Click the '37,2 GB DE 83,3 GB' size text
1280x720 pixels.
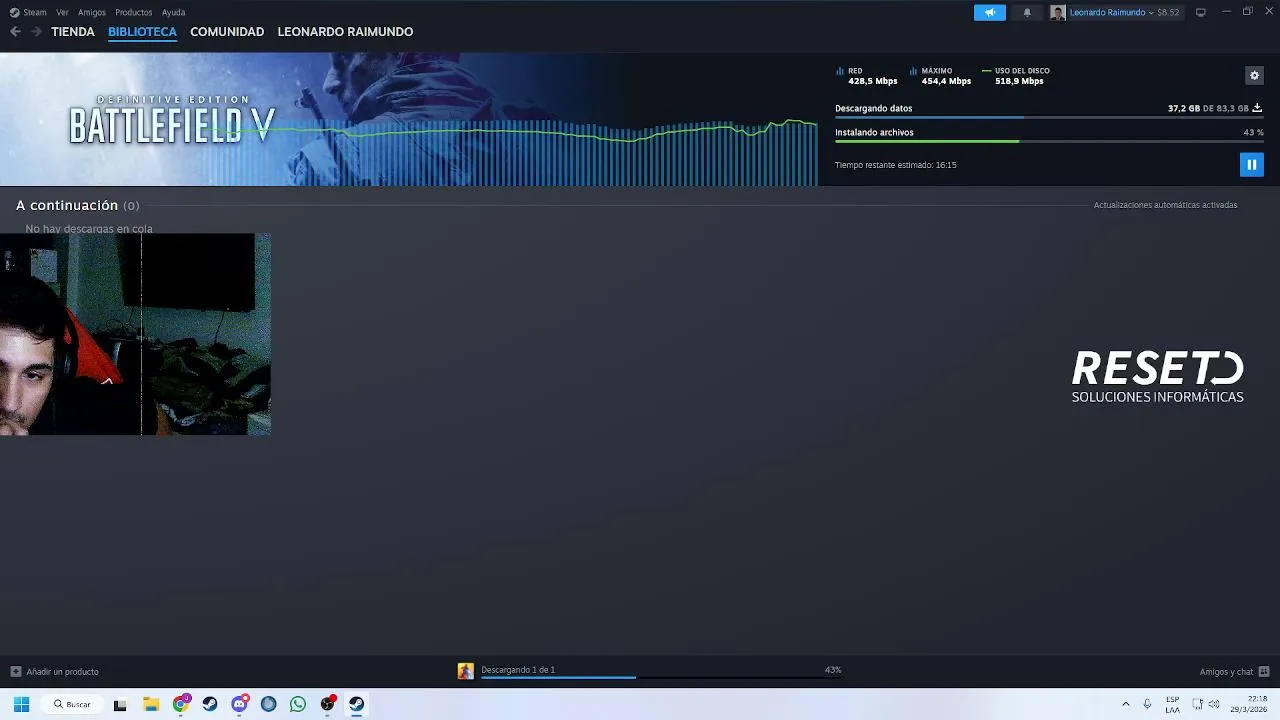pos(1208,108)
